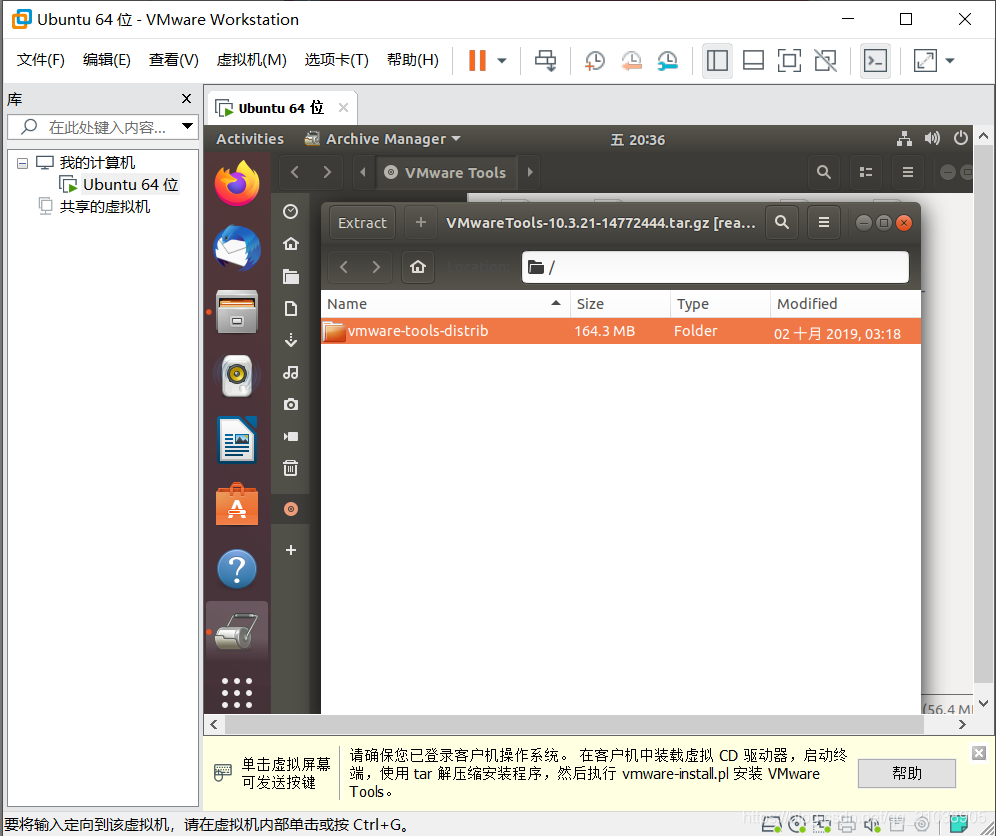Launch Firefox from the dock

click(x=237, y=183)
